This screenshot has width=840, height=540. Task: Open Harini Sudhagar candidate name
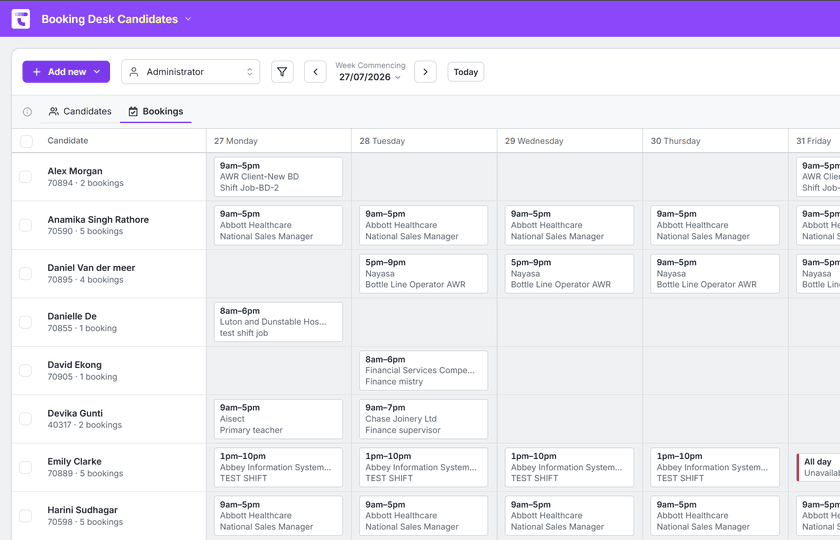pos(82,510)
